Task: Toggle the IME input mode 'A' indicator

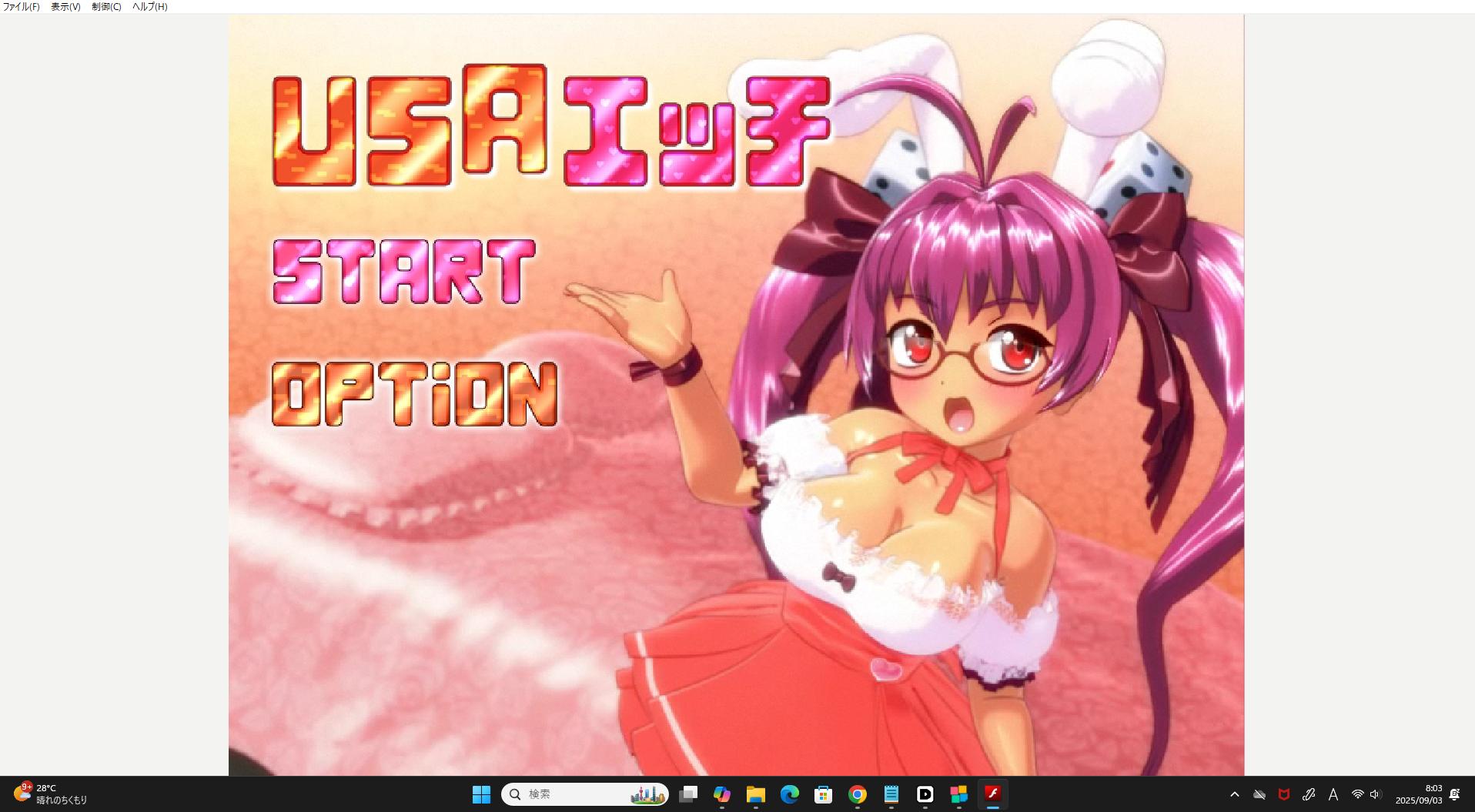Action: point(1333,794)
